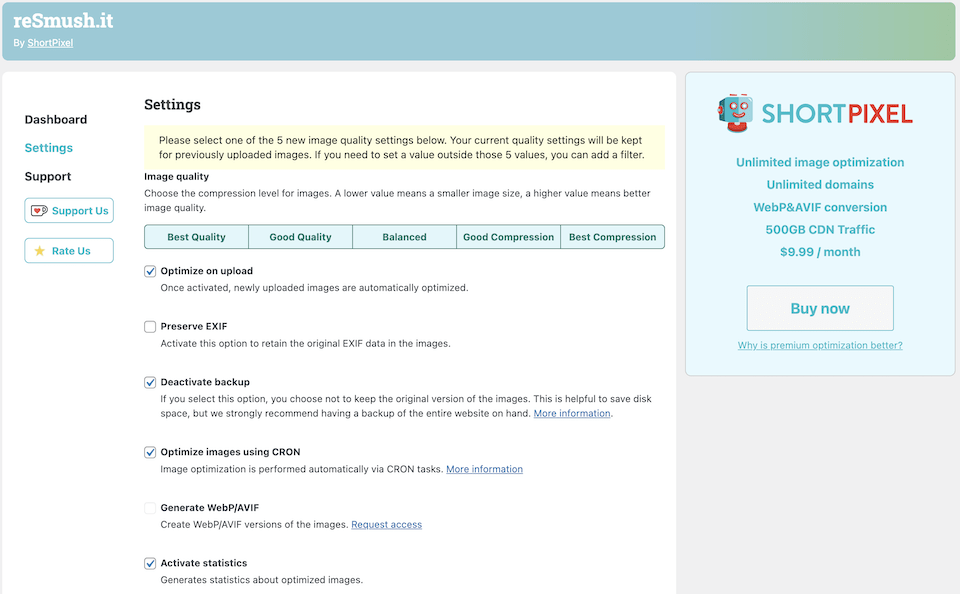The image size is (960, 594).
Task: Click the 500GB CDN Traffic text
Action: tap(820, 230)
